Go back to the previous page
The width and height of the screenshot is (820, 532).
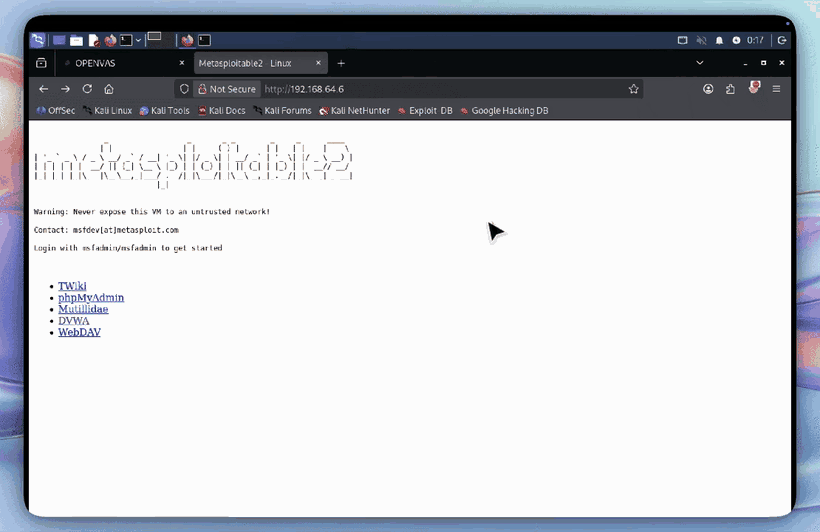coord(43,89)
